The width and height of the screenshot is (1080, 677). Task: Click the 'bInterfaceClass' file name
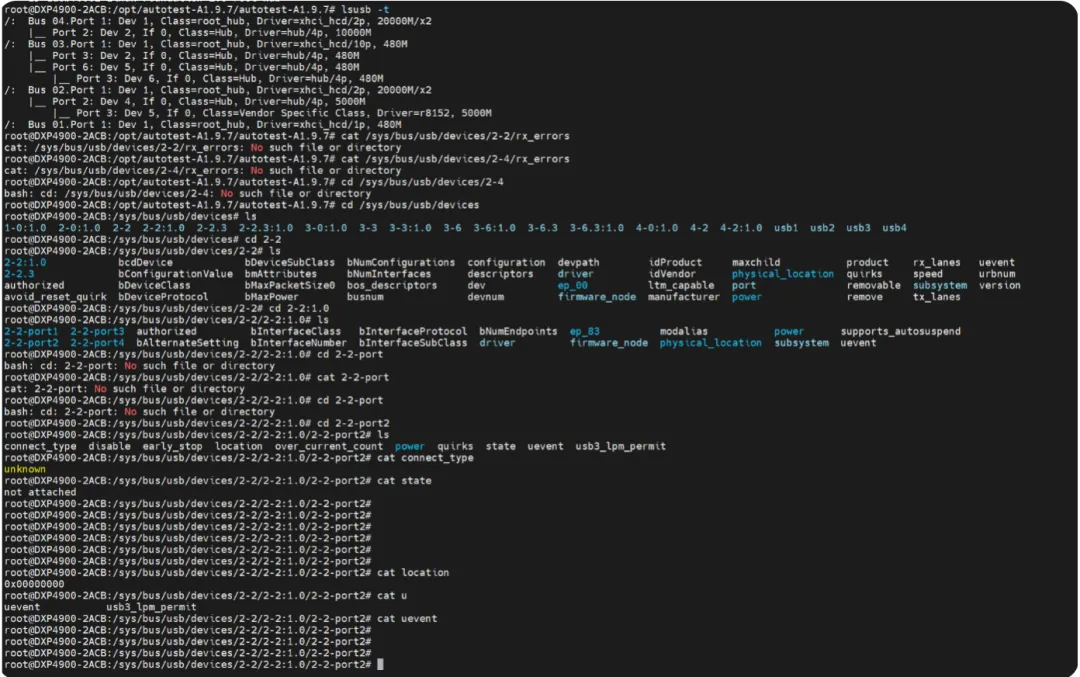click(x=295, y=331)
